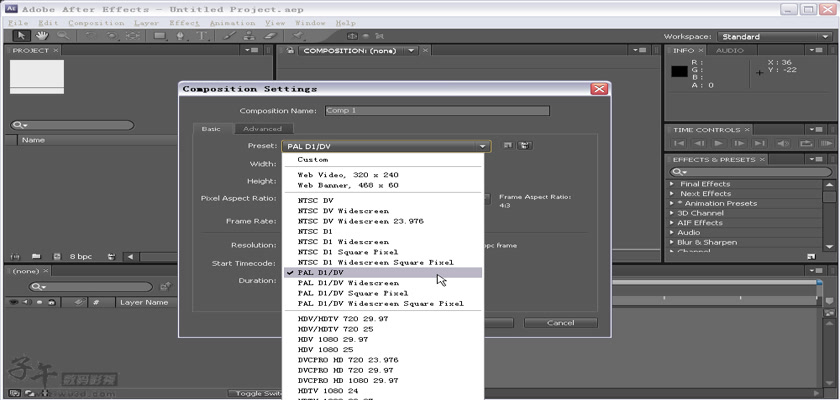Click the Cancel button
This screenshot has height=400, width=840.
tap(560, 323)
